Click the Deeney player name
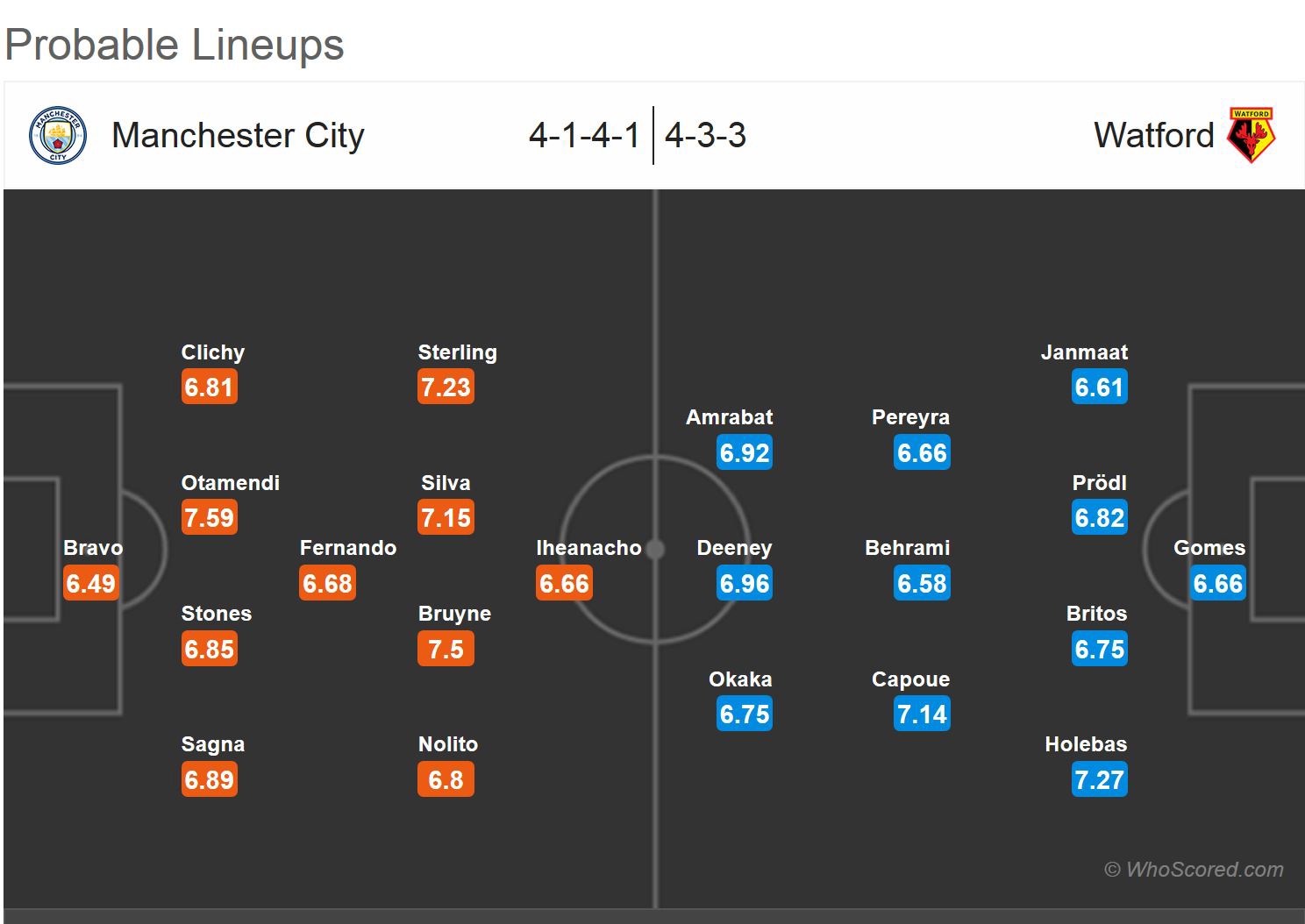The image size is (1305, 924). 734,548
